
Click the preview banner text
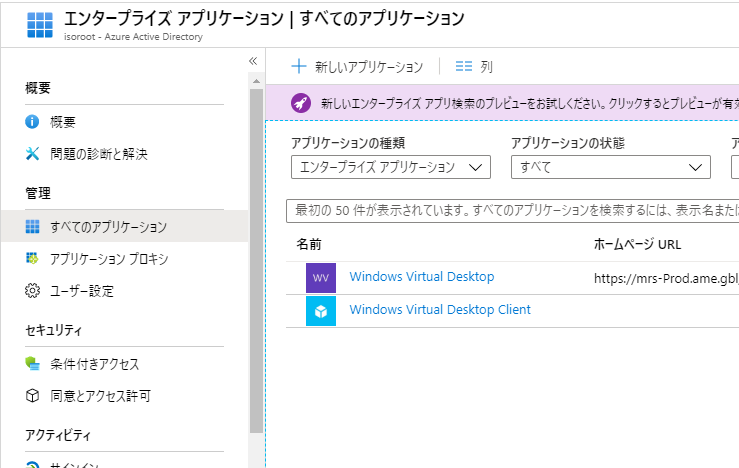[x=530, y=103]
